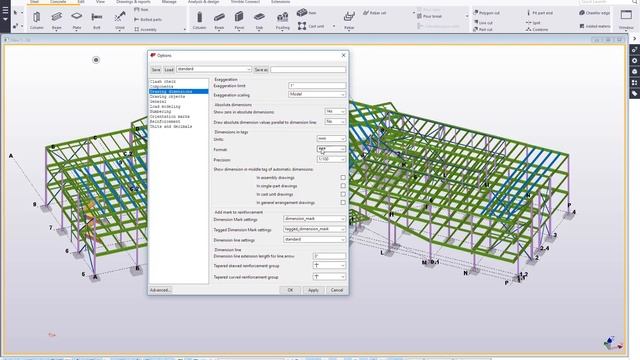Click the Exaggeration limit input field
The width and height of the screenshot is (640, 360).
pyautogui.click(x=317, y=86)
